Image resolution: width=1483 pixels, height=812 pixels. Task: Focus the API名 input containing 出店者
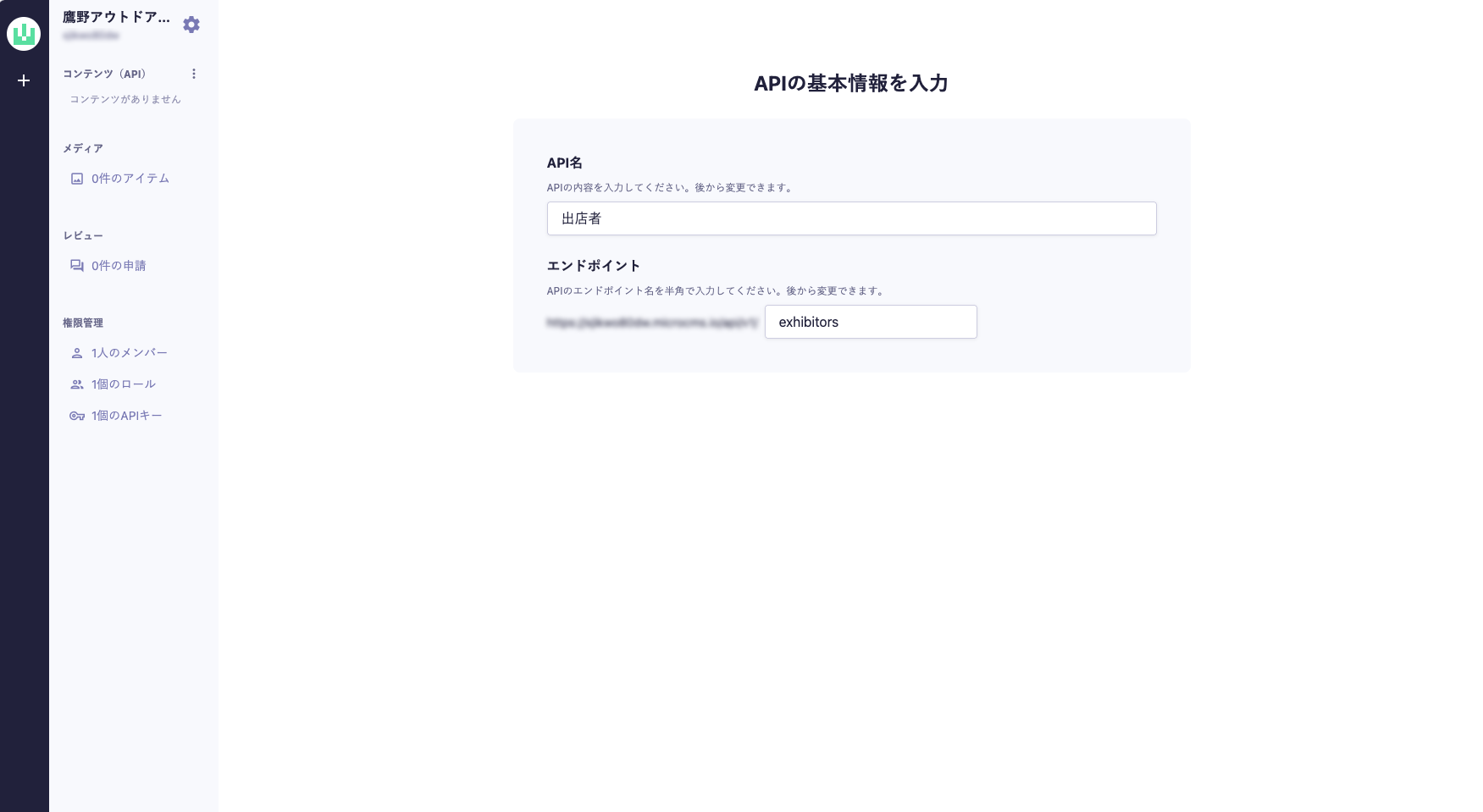[x=852, y=218]
